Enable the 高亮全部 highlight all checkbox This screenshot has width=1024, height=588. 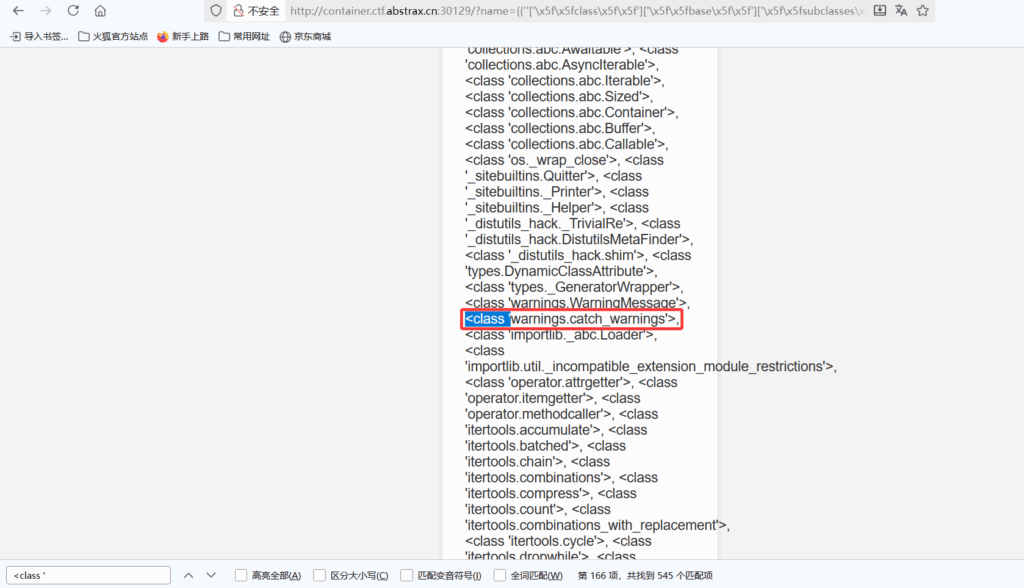click(x=241, y=575)
